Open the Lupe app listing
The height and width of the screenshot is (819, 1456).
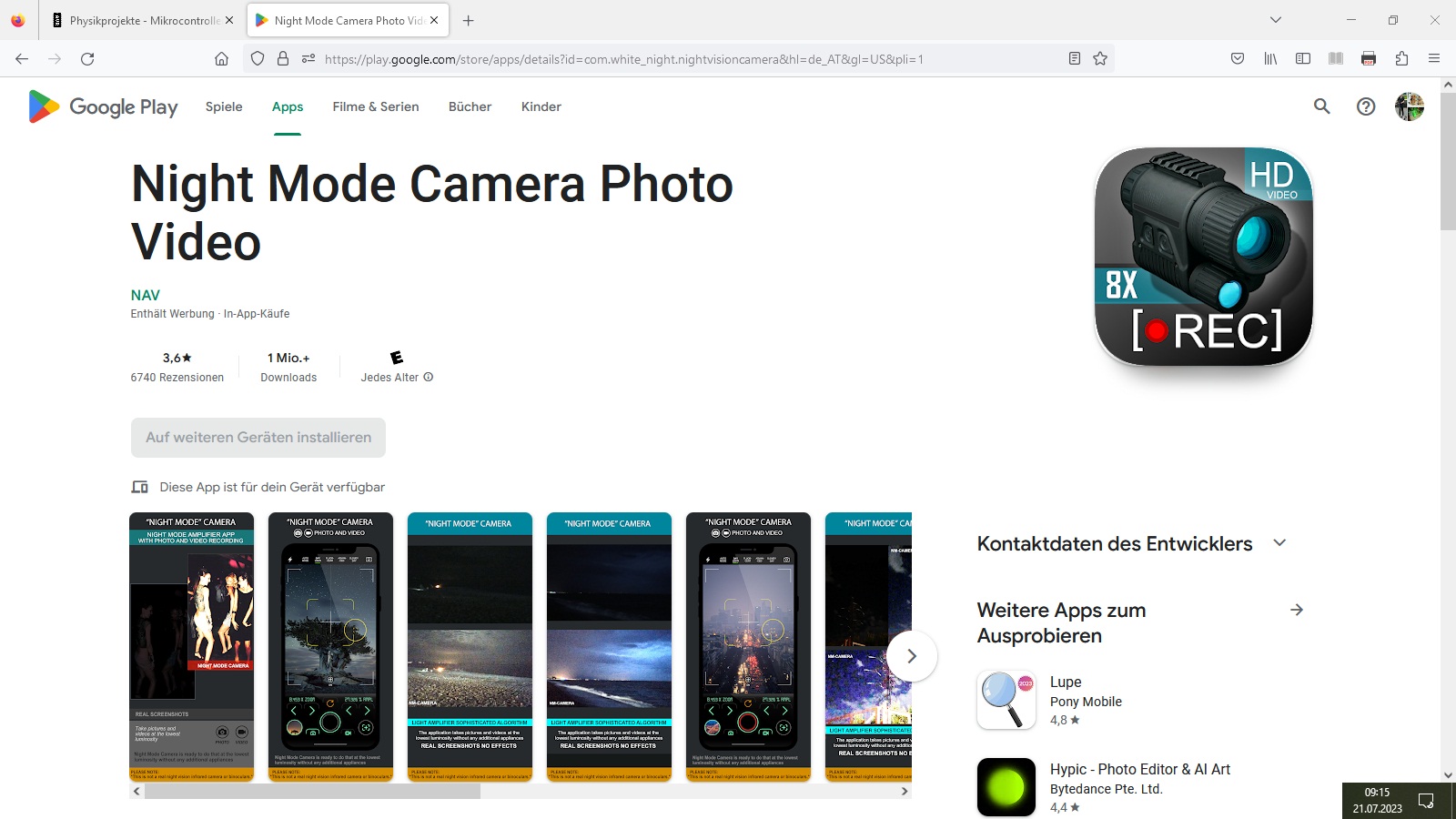pos(1086,700)
